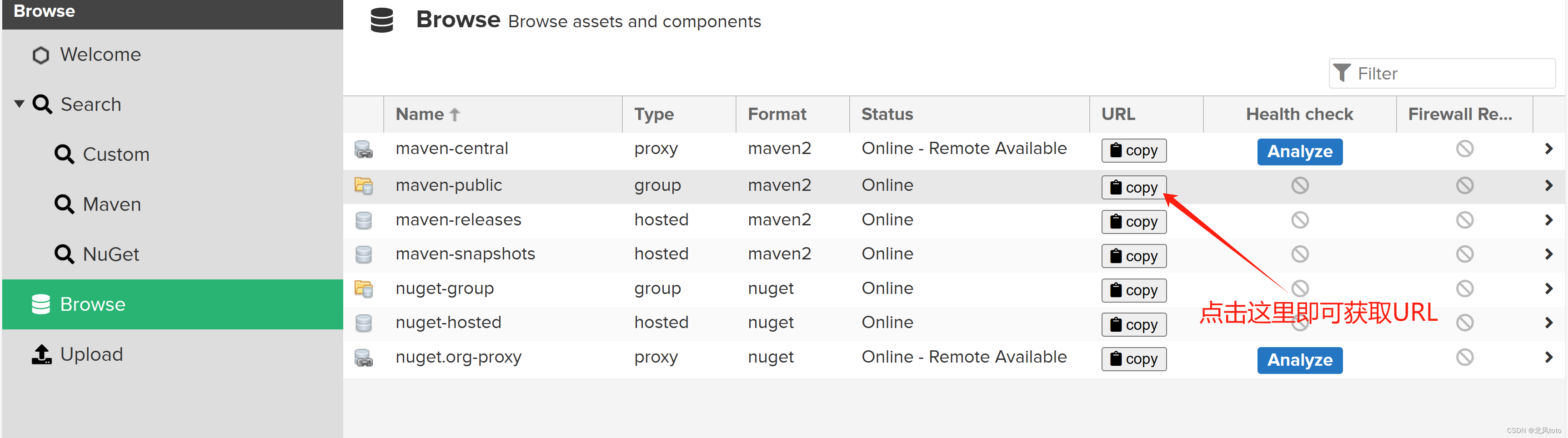
Task: Click firewall report icon for nuget-hosted
Action: pyautogui.click(x=1464, y=323)
